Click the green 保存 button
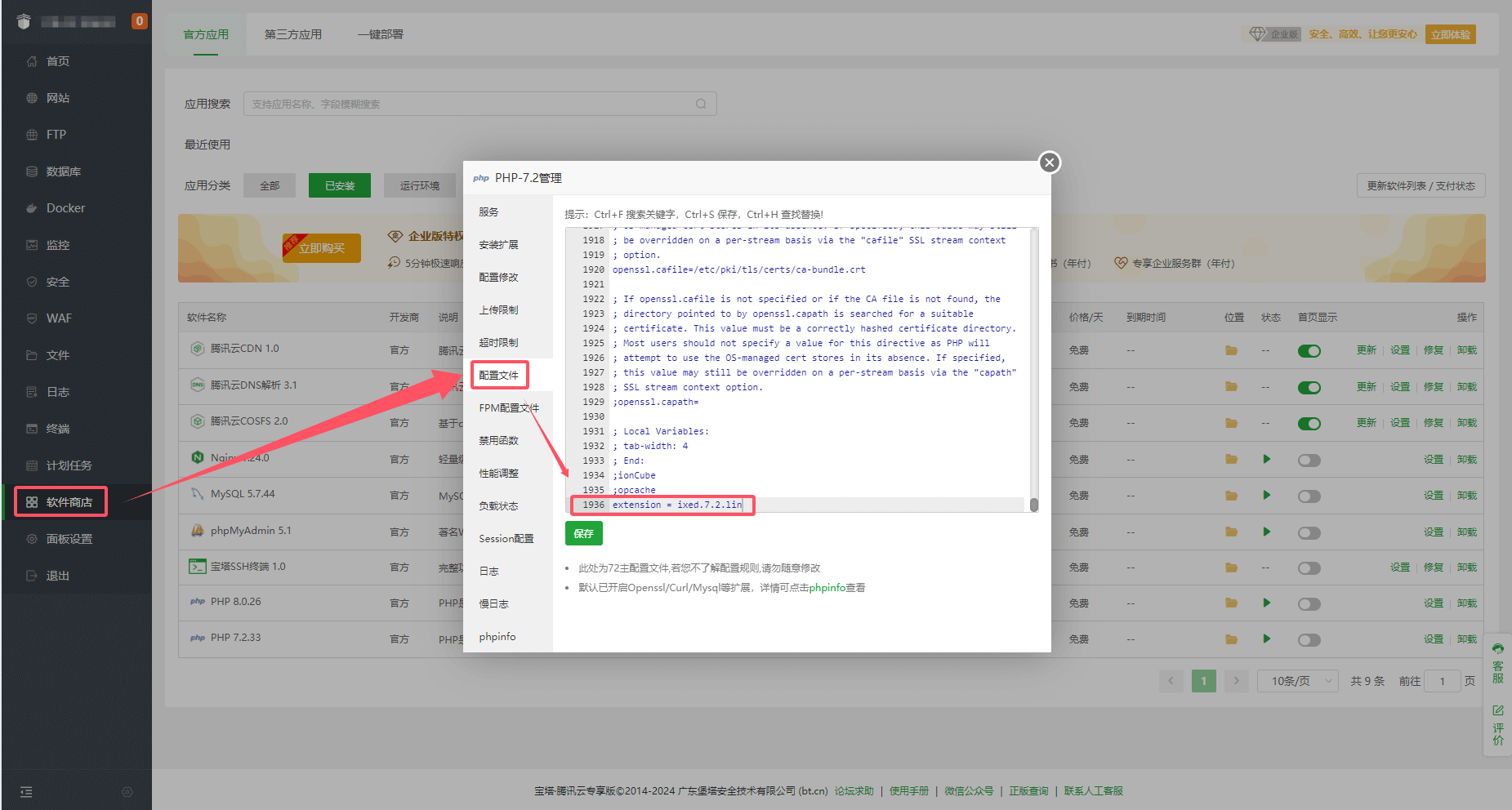This screenshot has height=810, width=1512. [x=583, y=533]
